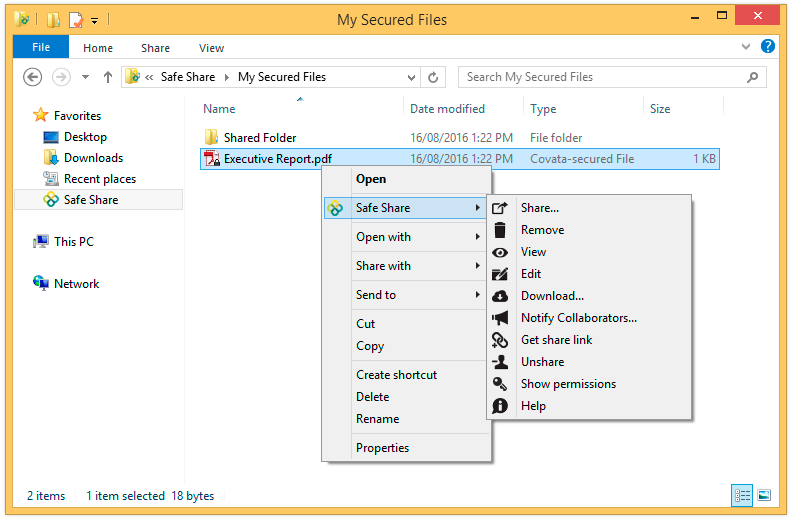The width and height of the screenshot is (792, 520).
Task: Open the Home ribbon tab
Action: (98, 48)
